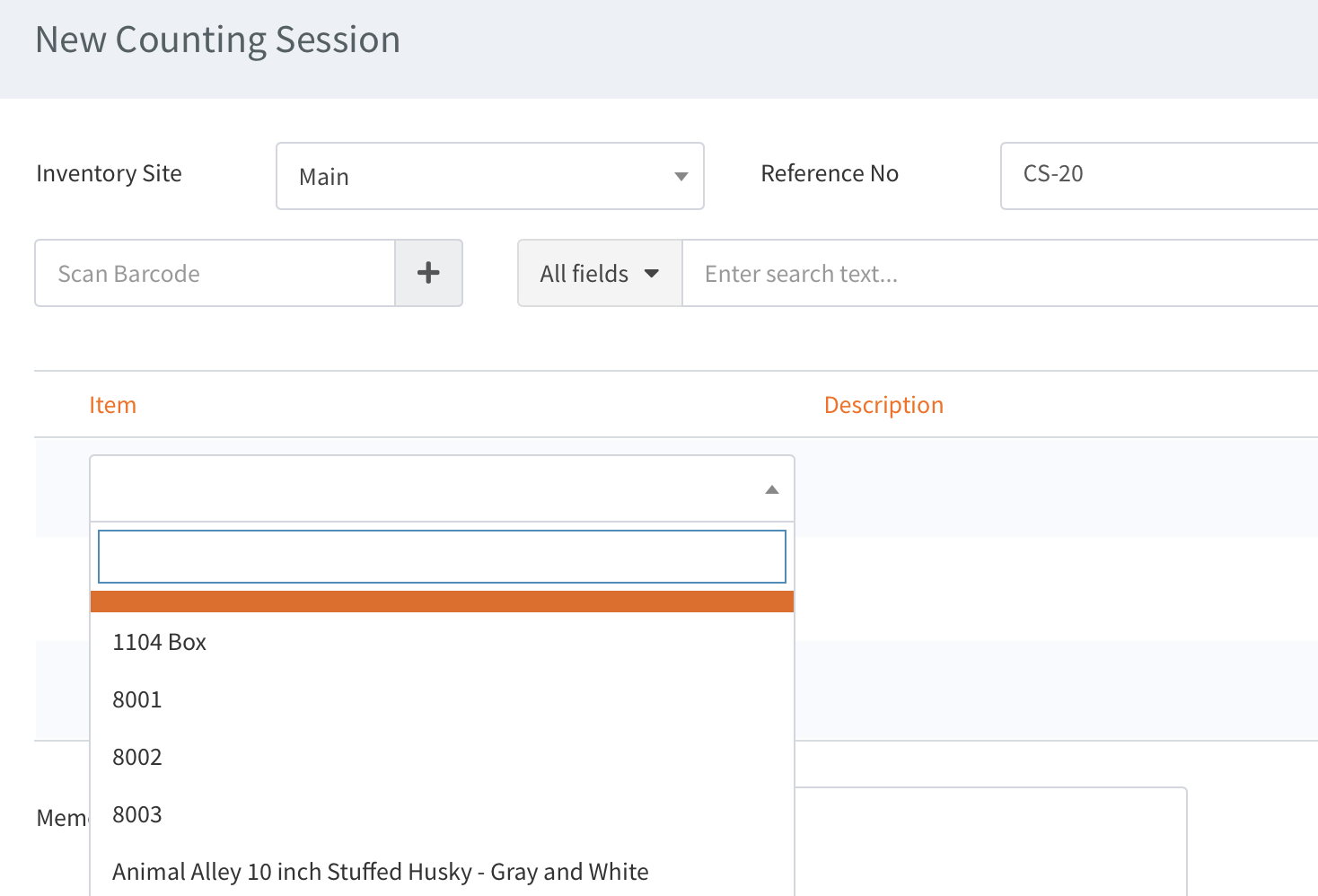Select Animal Alley 10 inch Stuffed Husky
The height and width of the screenshot is (896, 1318).
(380, 872)
